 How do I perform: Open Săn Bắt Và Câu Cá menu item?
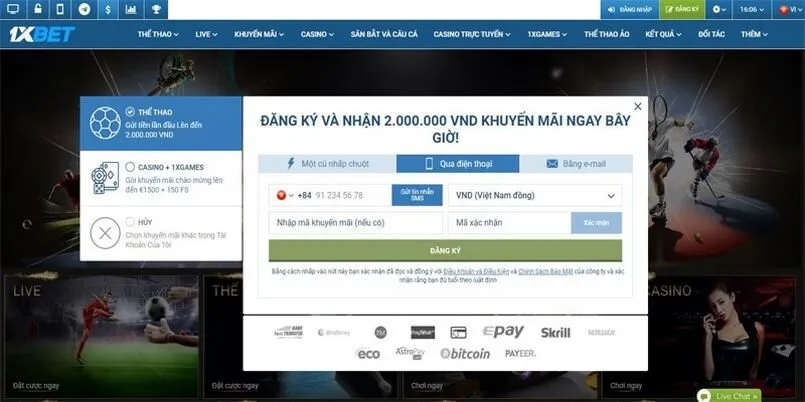click(x=384, y=34)
